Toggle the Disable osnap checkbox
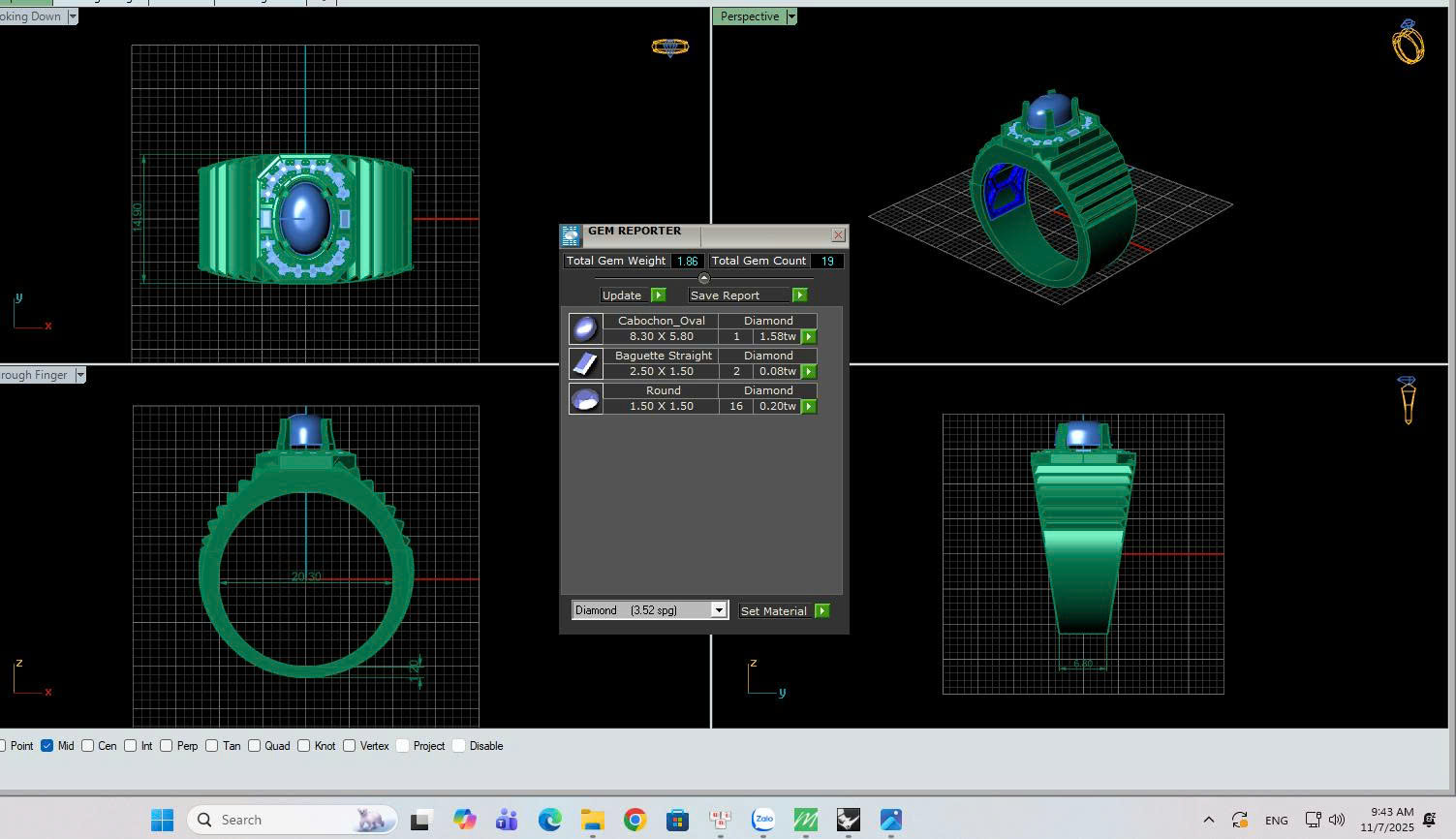 (x=459, y=746)
